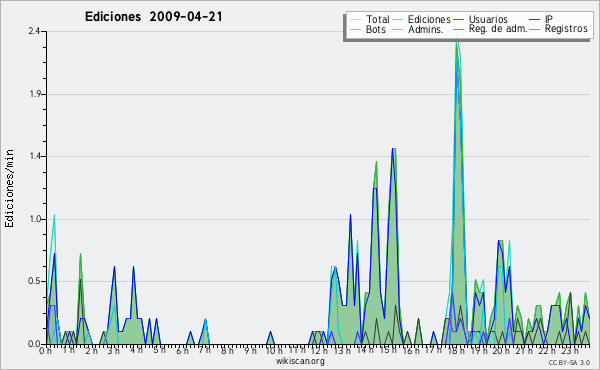Click the 'Admins.' legend entry
Image resolution: width=600 pixels, height=370 pixels.
(426, 29)
